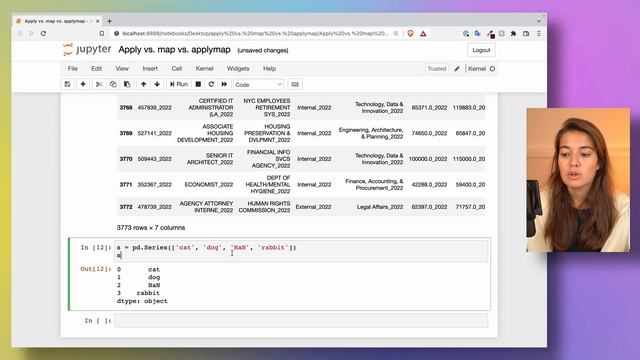The image size is (640, 360).
Task: Paste cells below icon
Action: pyautogui.click(x=127, y=84)
